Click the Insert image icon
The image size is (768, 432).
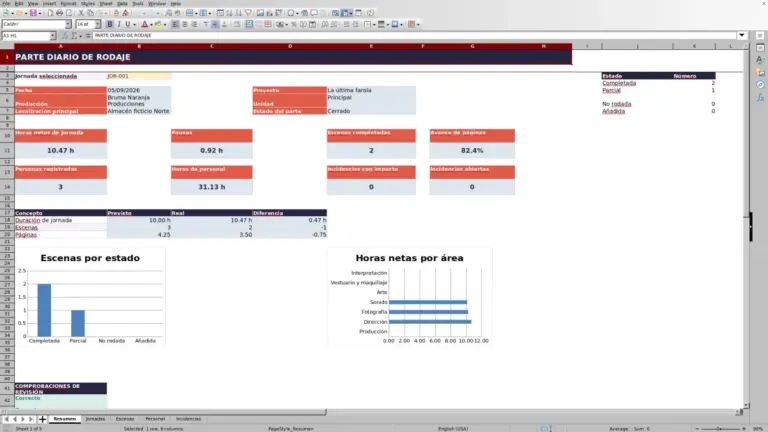pyautogui.click(x=260, y=13)
